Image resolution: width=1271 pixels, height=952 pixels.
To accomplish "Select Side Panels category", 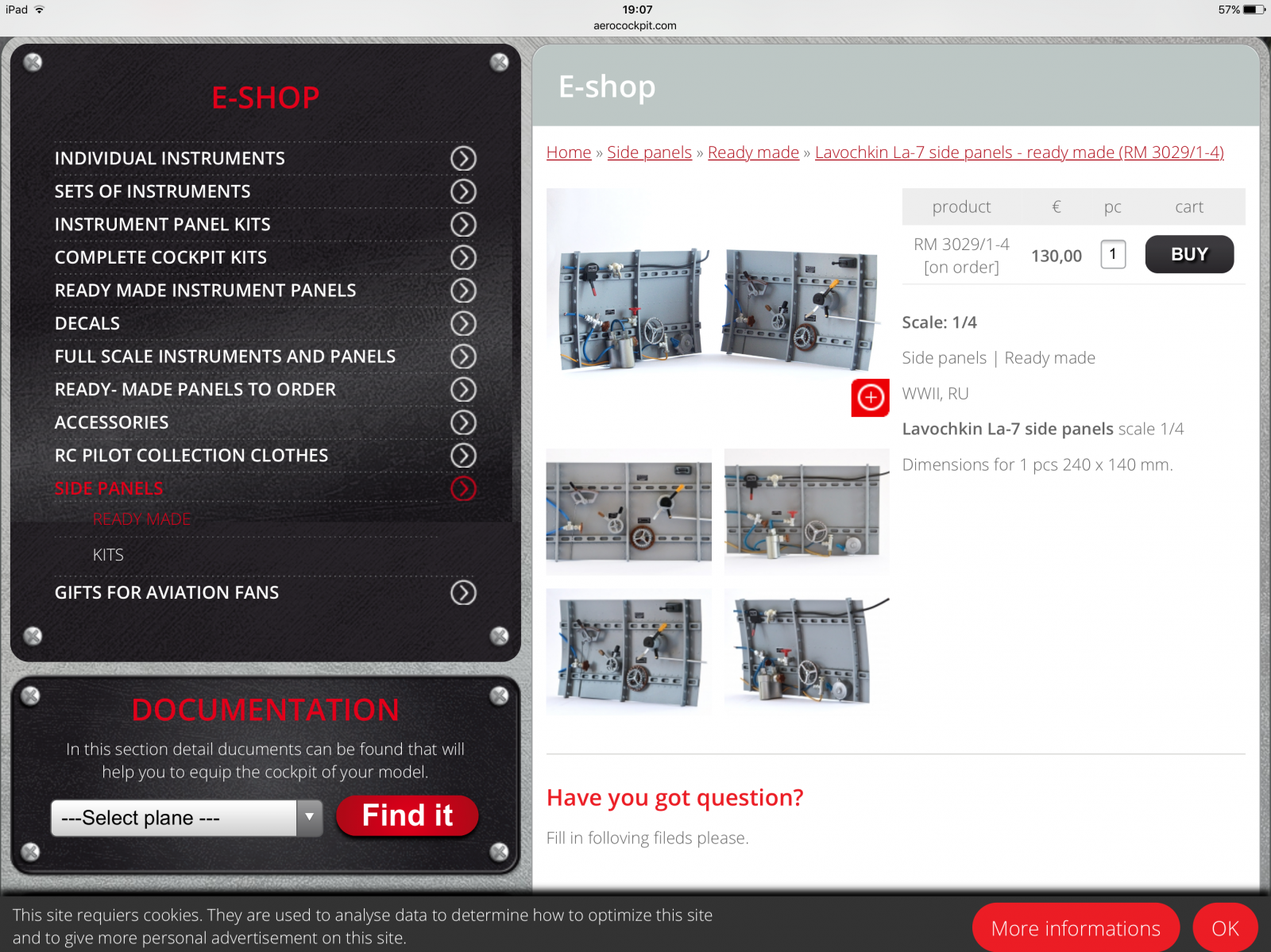I will coord(109,488).
